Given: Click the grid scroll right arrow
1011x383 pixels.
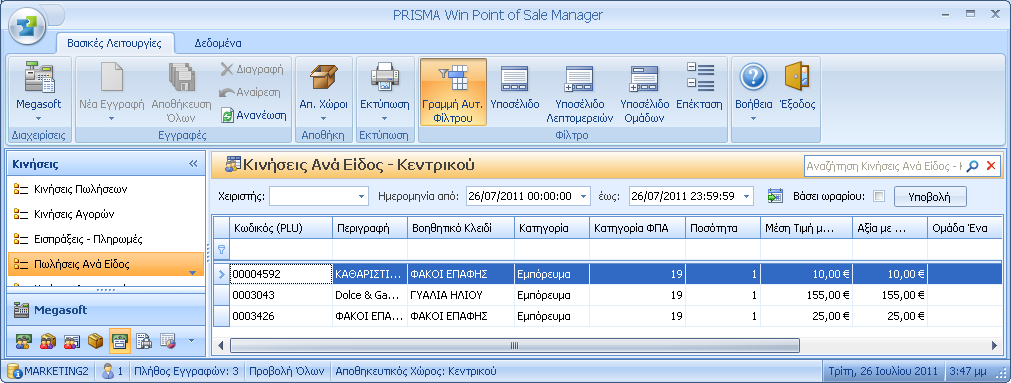Looking at the screenshot, I should tap(994, 346).
